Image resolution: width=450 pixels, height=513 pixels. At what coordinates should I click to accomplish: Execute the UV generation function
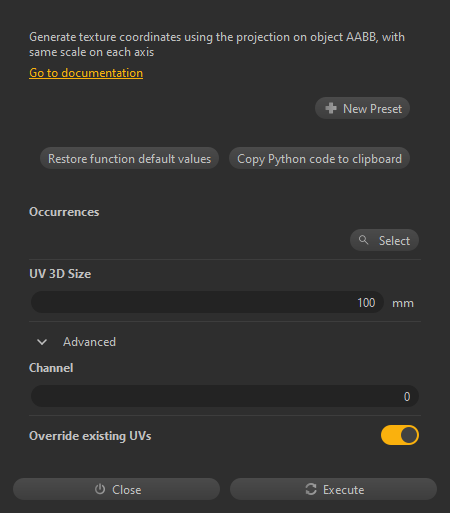[x=333, y=489]
